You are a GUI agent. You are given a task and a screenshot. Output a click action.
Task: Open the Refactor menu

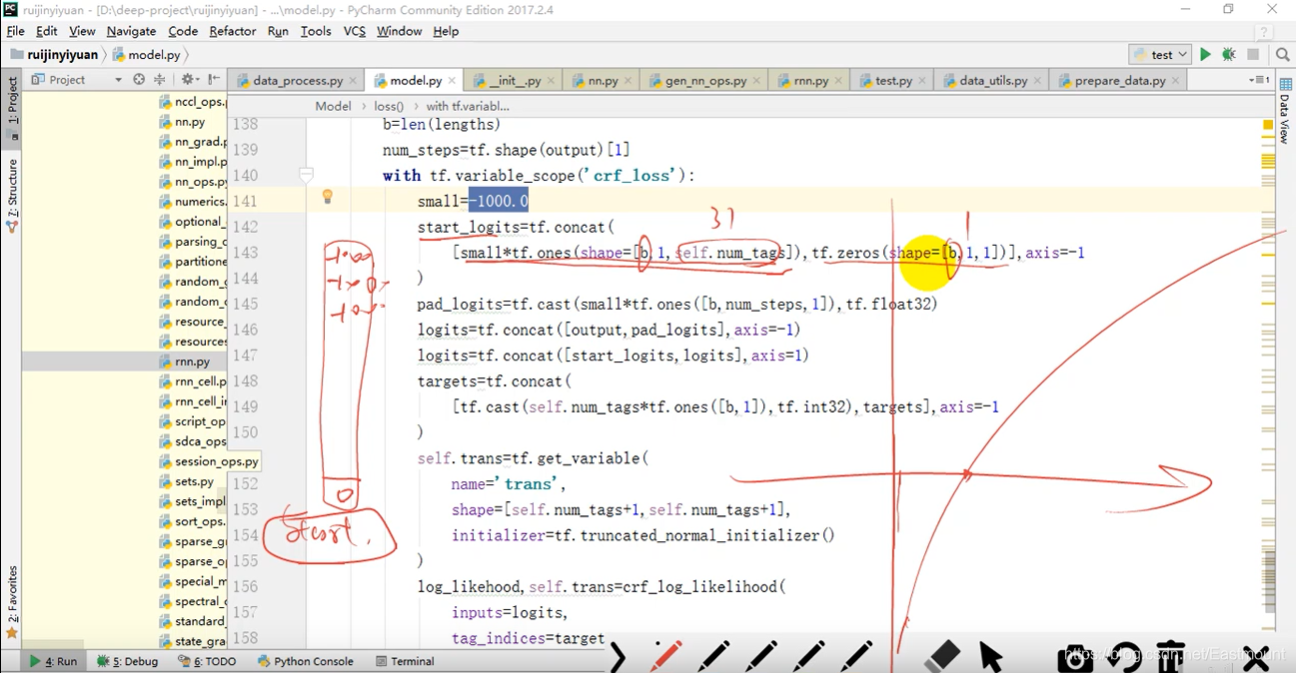tap(233, 31)
